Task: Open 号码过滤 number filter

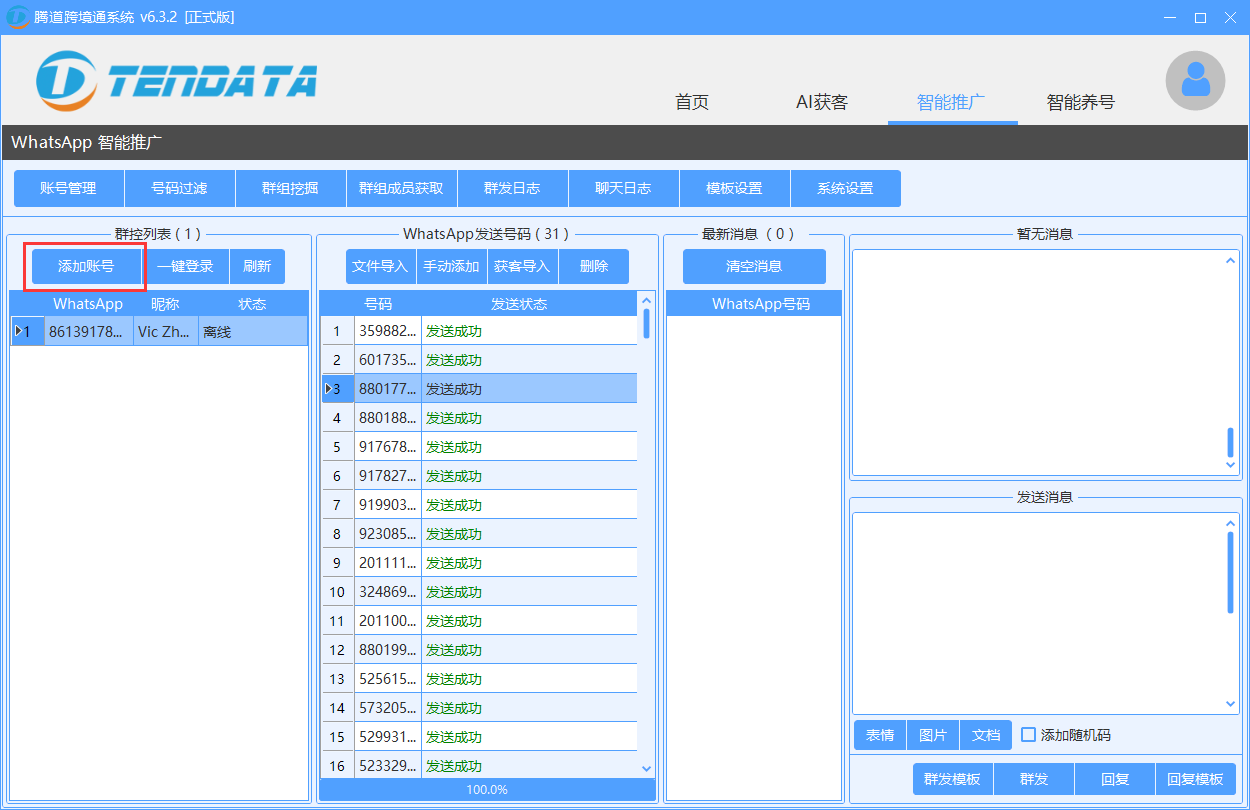Action: pyautogui.click(x=179, y=188)
